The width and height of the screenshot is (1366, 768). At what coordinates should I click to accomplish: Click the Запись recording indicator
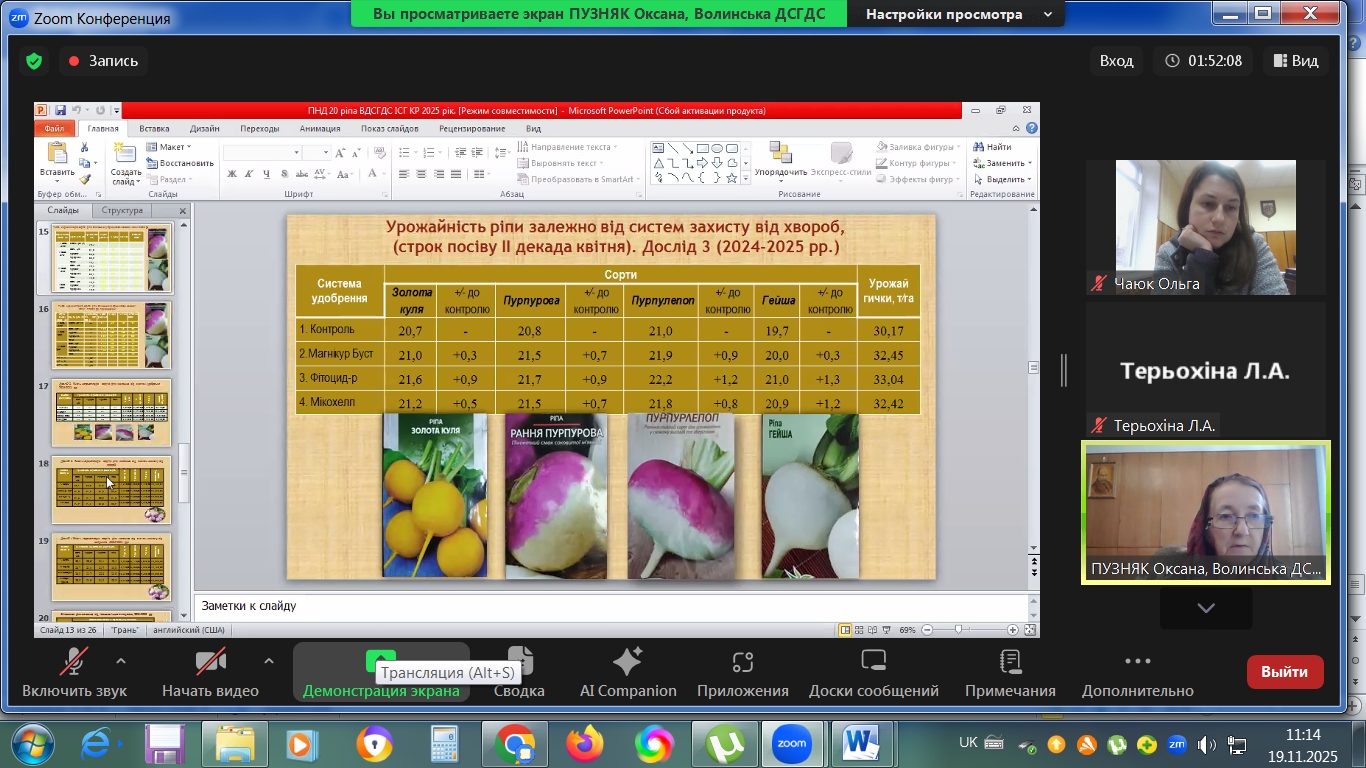click(103, 61)
